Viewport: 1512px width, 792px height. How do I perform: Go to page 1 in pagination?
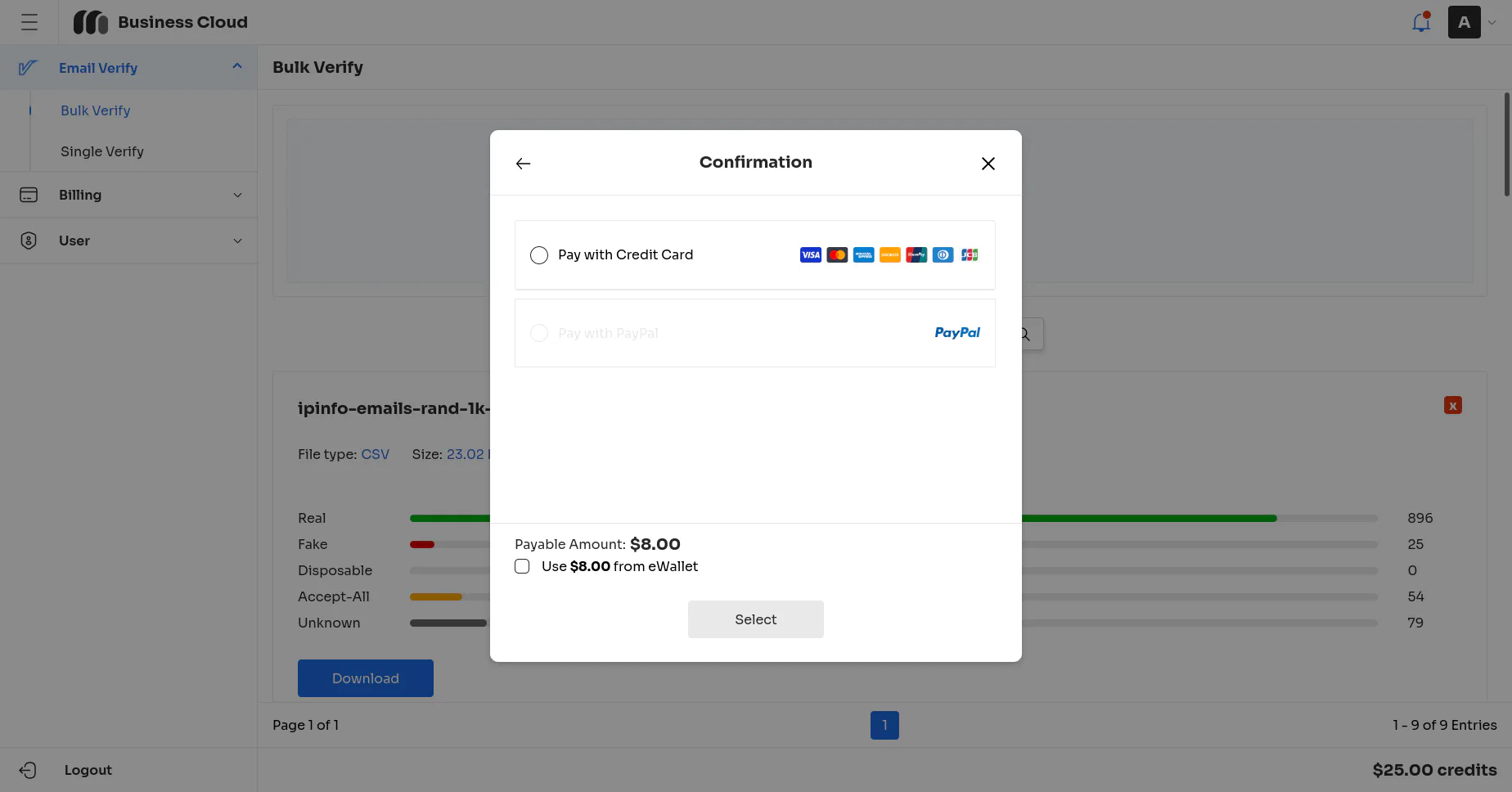coord(884,725)
